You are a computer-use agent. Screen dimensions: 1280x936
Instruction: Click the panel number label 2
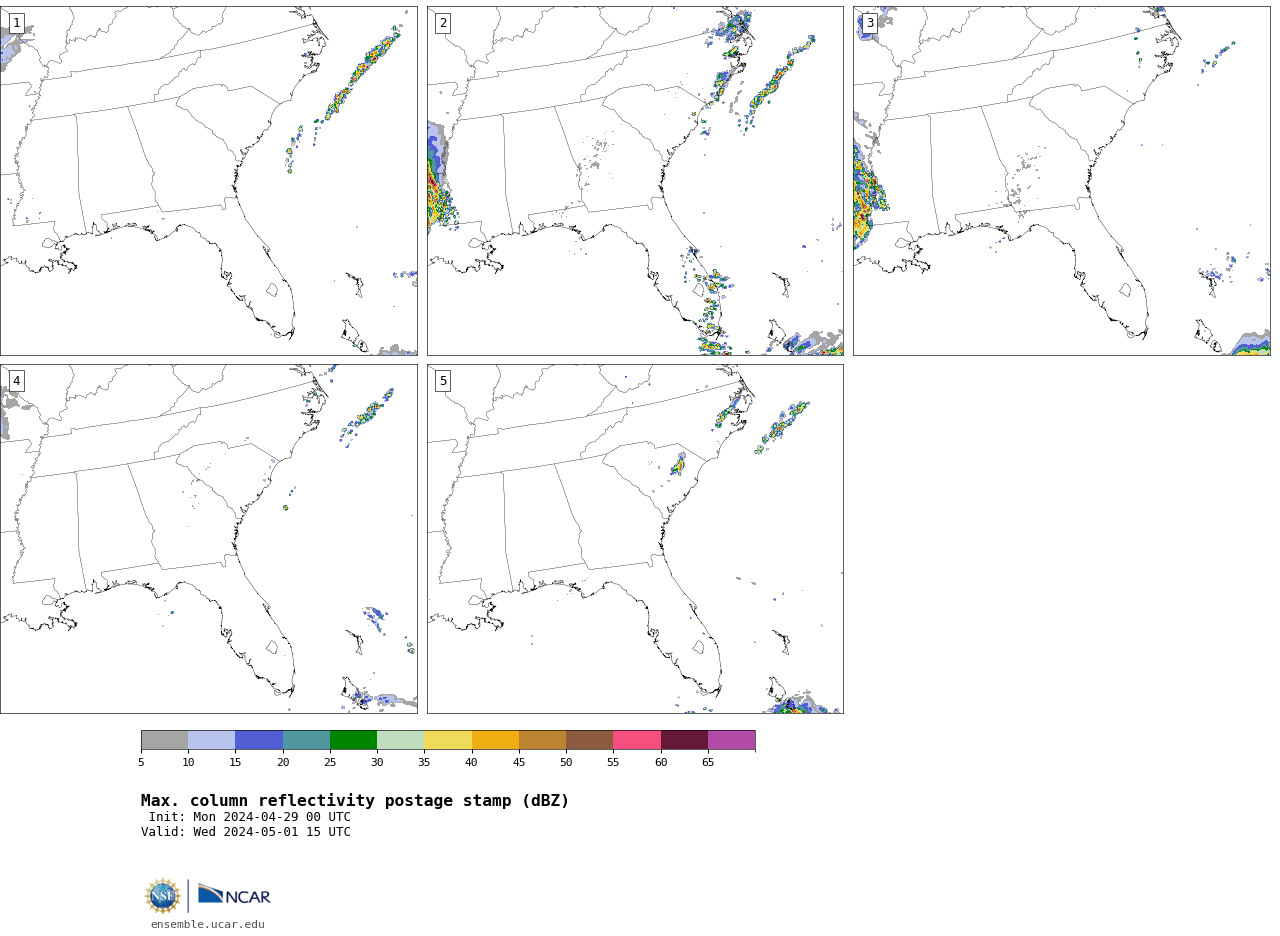pos(443,23)
